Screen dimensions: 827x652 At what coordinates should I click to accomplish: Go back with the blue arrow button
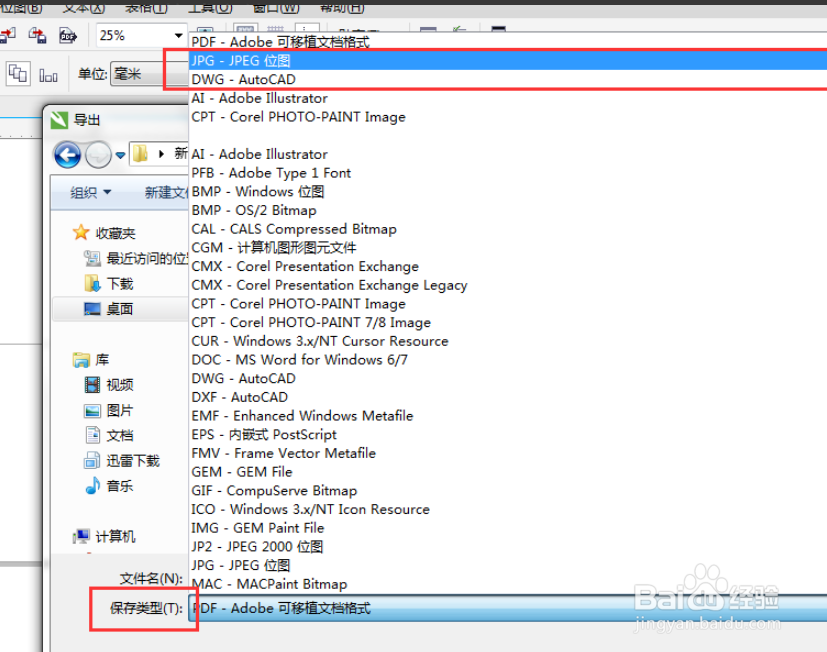click(x=68, y=155)
